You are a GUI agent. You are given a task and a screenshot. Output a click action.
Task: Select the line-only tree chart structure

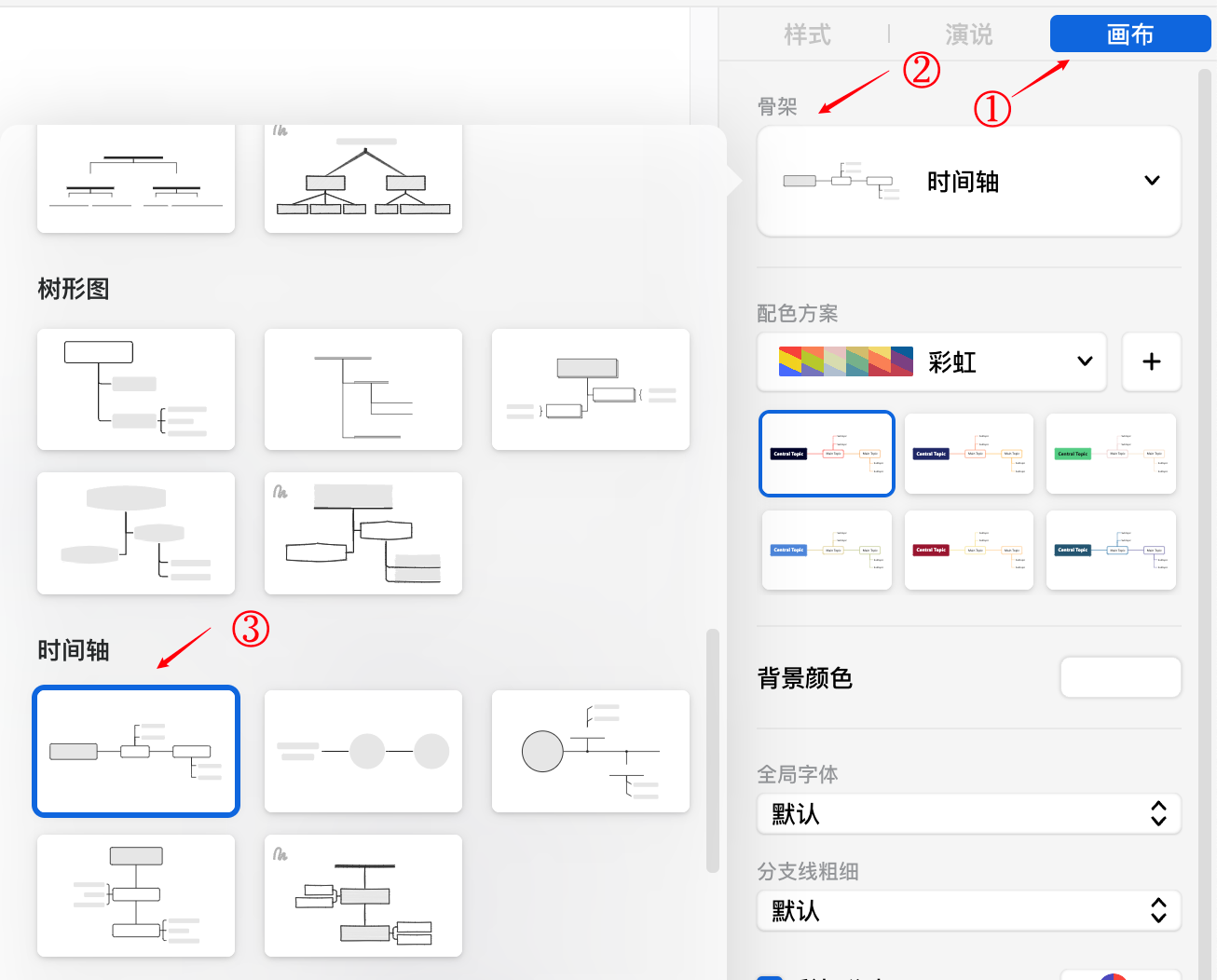tap(363, 389)
